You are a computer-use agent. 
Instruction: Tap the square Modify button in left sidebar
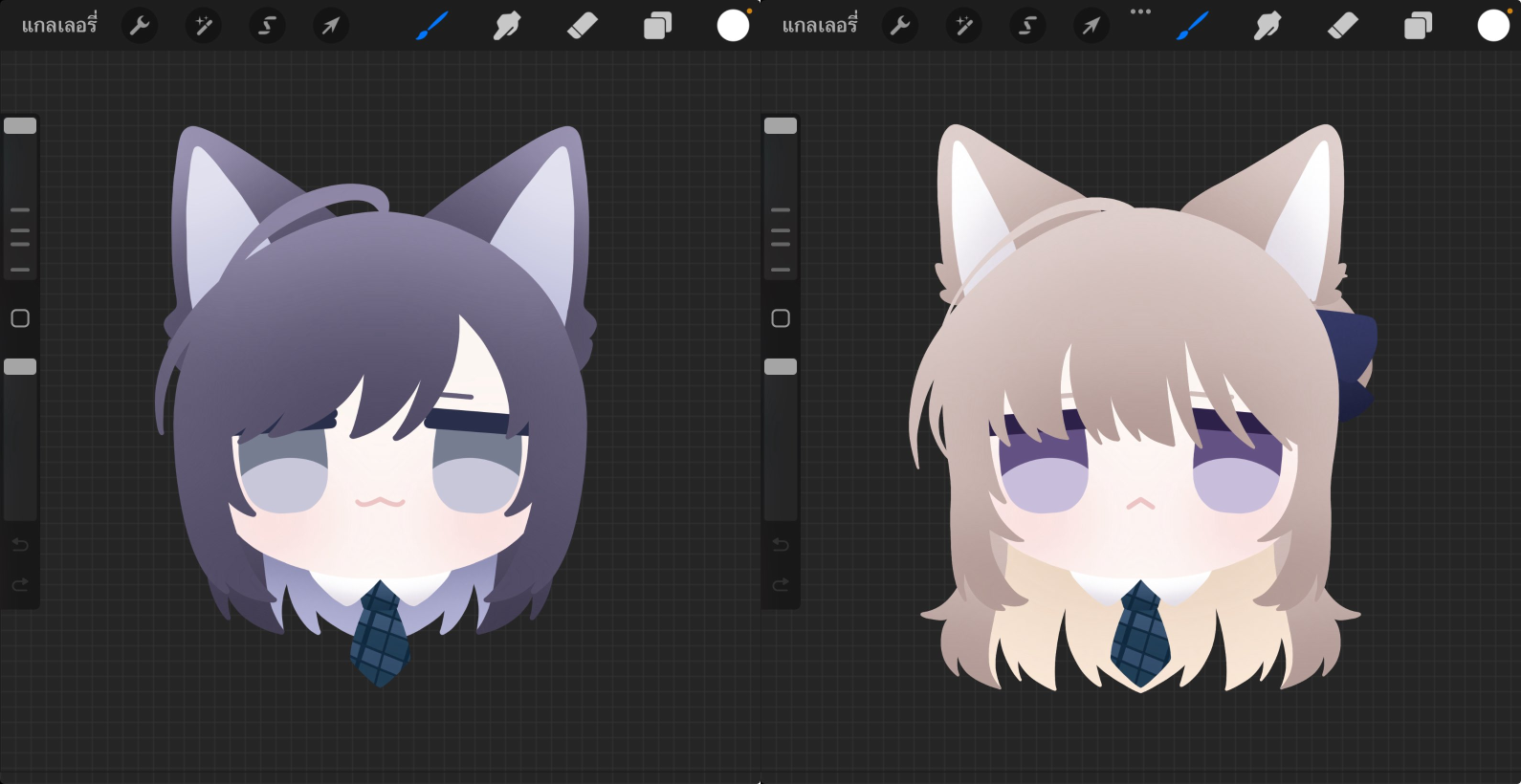tap(20, 318)
